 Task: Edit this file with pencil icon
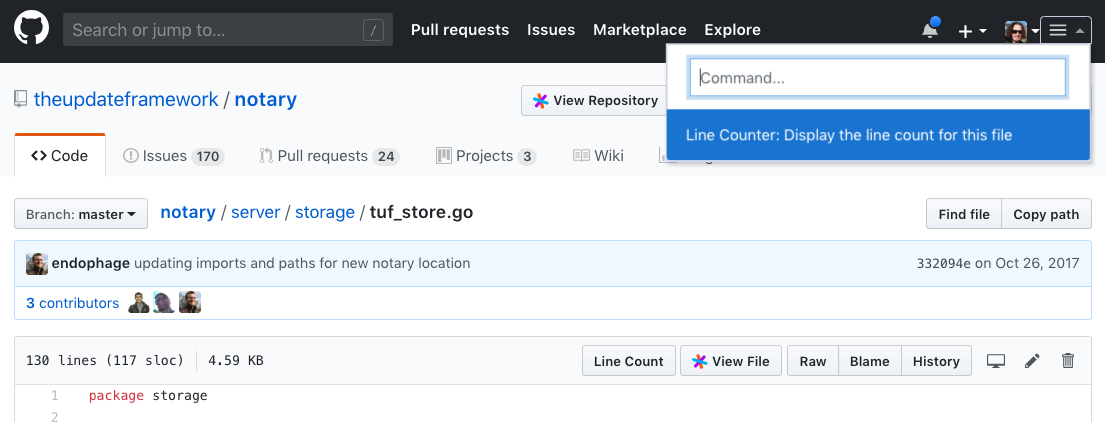(x=1032, y=361)
